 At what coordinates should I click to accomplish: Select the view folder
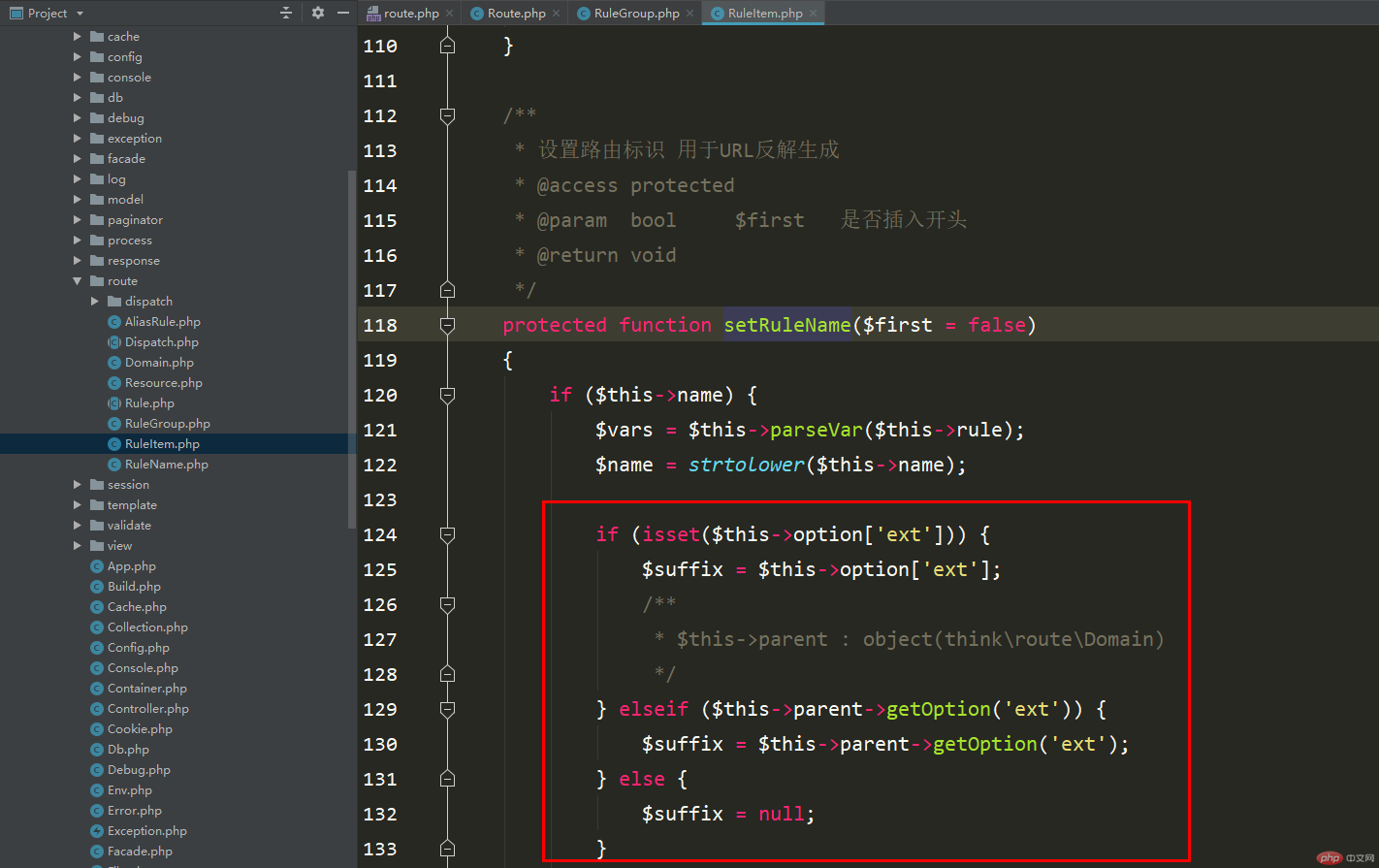coord(111,546)
